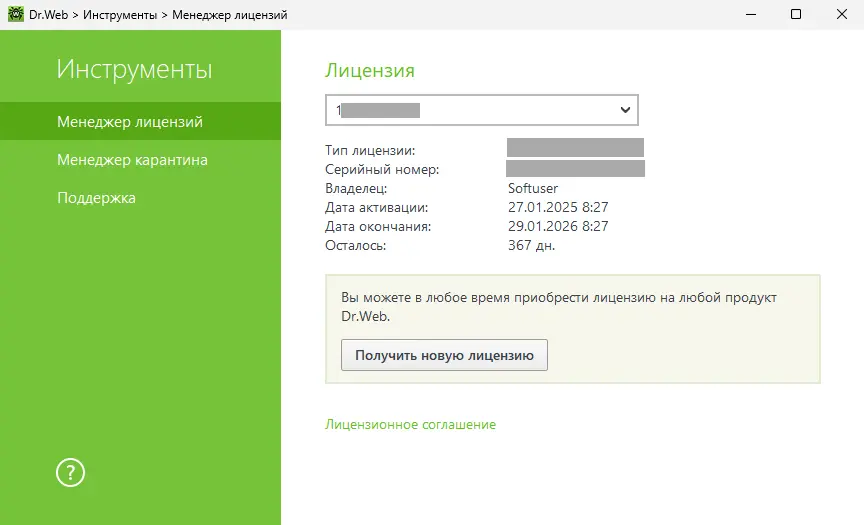The width and height of the screenshot is (864, 525).
Task: Click the activation date 27.01.2025 8:27
Action: pos(558,207)
